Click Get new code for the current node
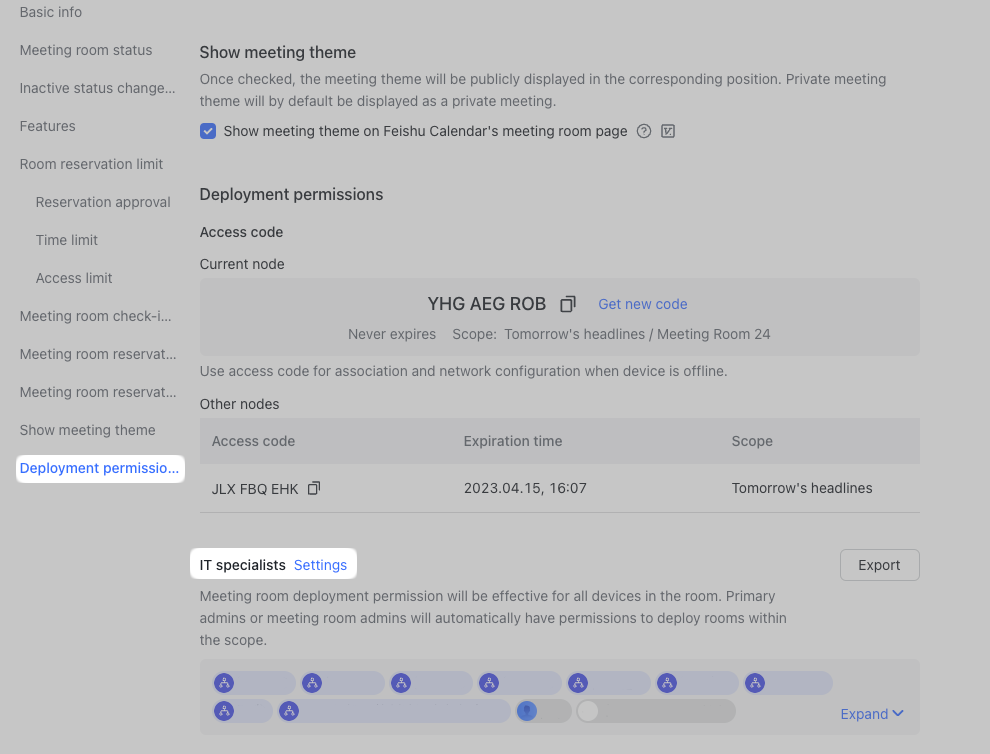This screenshot has width=990, height=754. click(642, 304)
